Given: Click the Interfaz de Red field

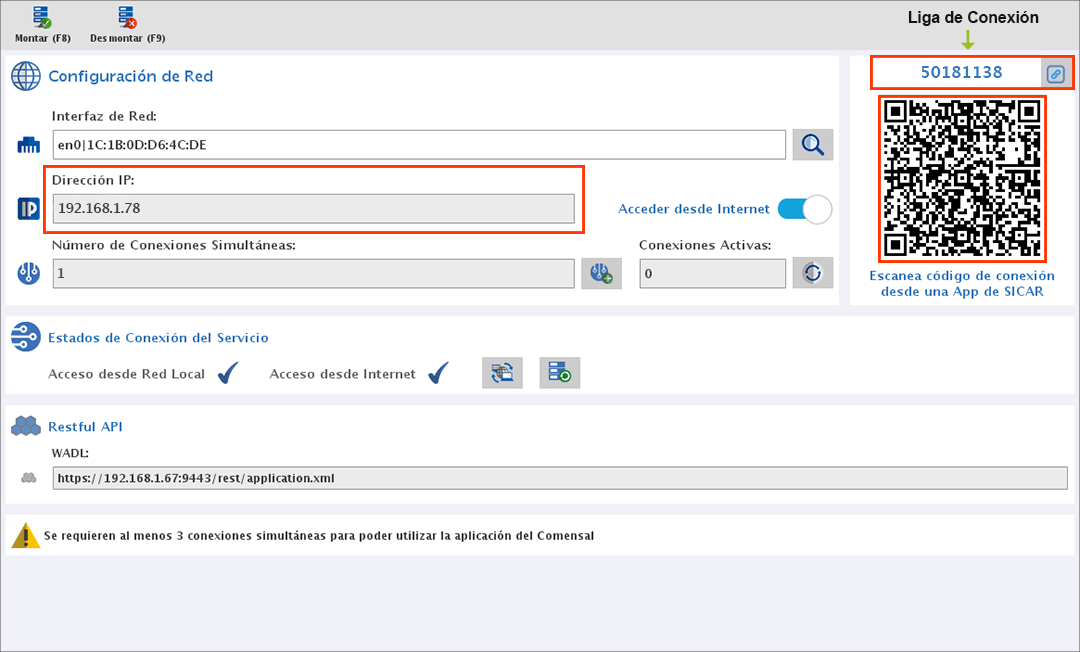Looking at the screenshot, I should (419, 145).
